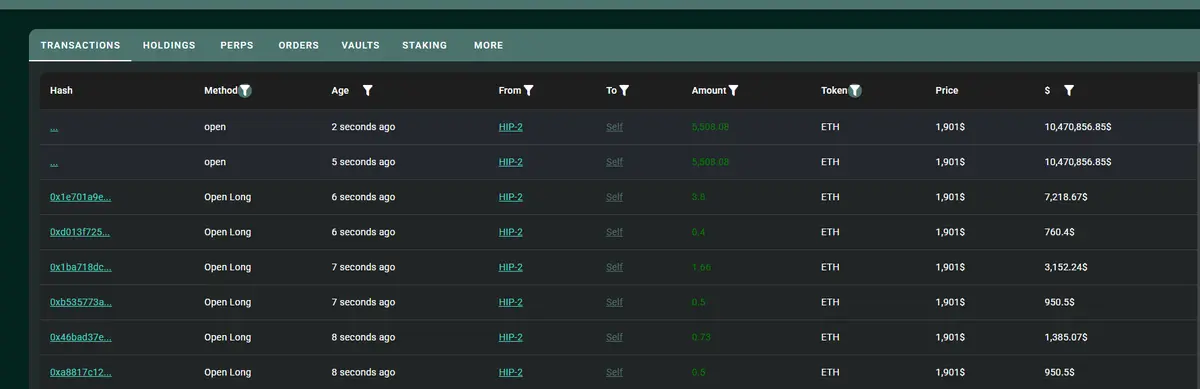The image size is (1200, 389).
Task: Click HIP-2 sender in 0xb535773a row
Action: 511,302
